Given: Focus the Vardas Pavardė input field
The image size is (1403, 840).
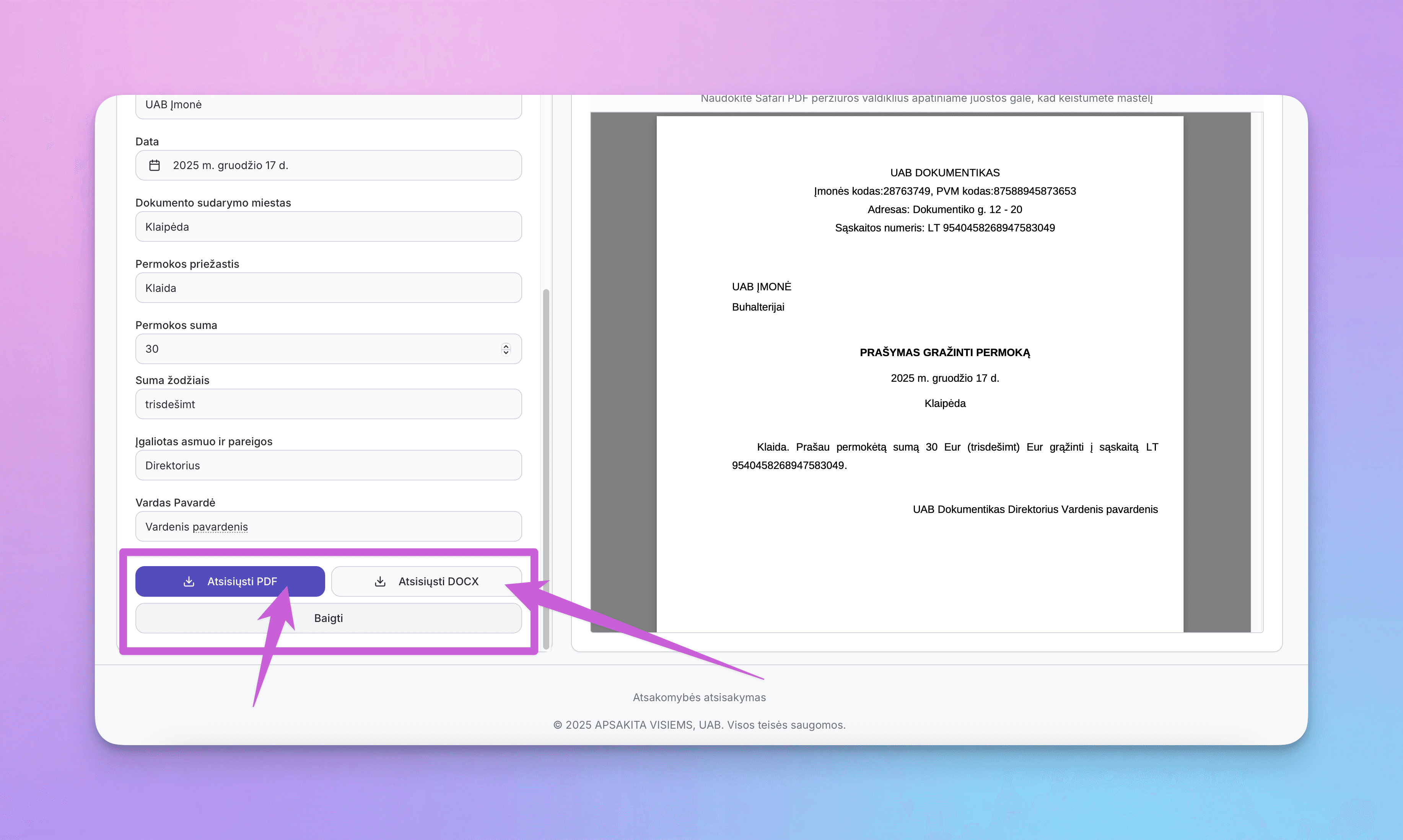Looking at the screenshot, I should click(x=328, y=526).
